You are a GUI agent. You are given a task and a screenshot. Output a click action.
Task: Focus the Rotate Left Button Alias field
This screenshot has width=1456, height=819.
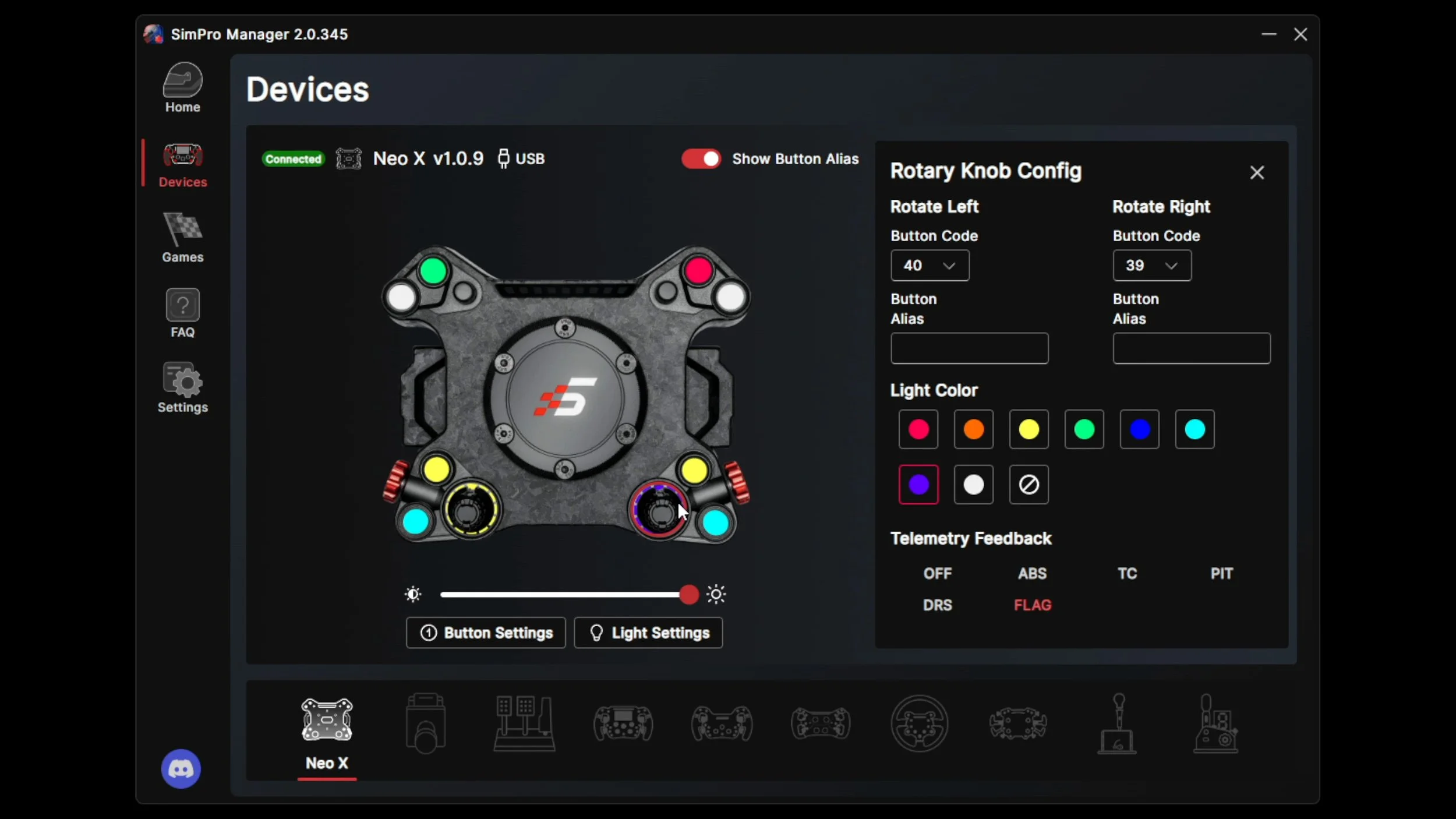tap(969, 348)
